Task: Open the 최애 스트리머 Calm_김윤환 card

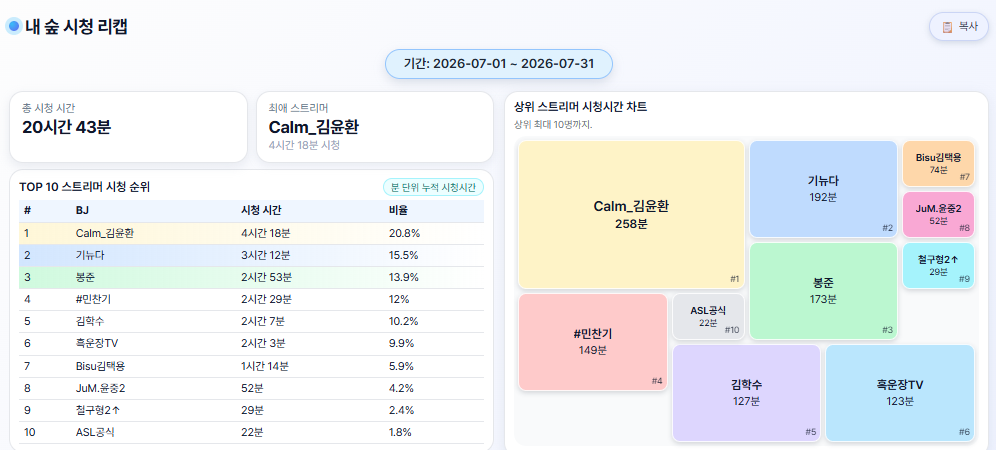Action: (x=375, y=127)
